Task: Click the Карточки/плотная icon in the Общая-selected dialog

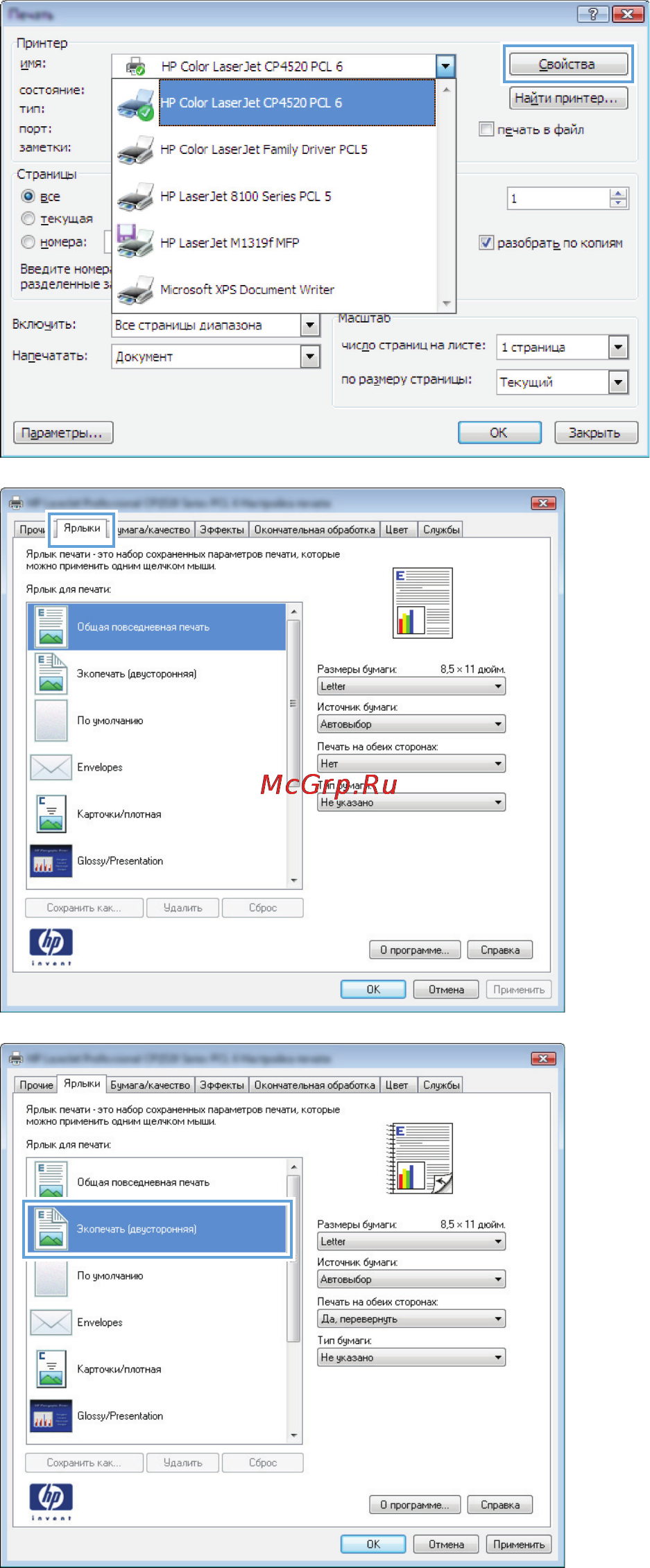Action: click(51, 813)
